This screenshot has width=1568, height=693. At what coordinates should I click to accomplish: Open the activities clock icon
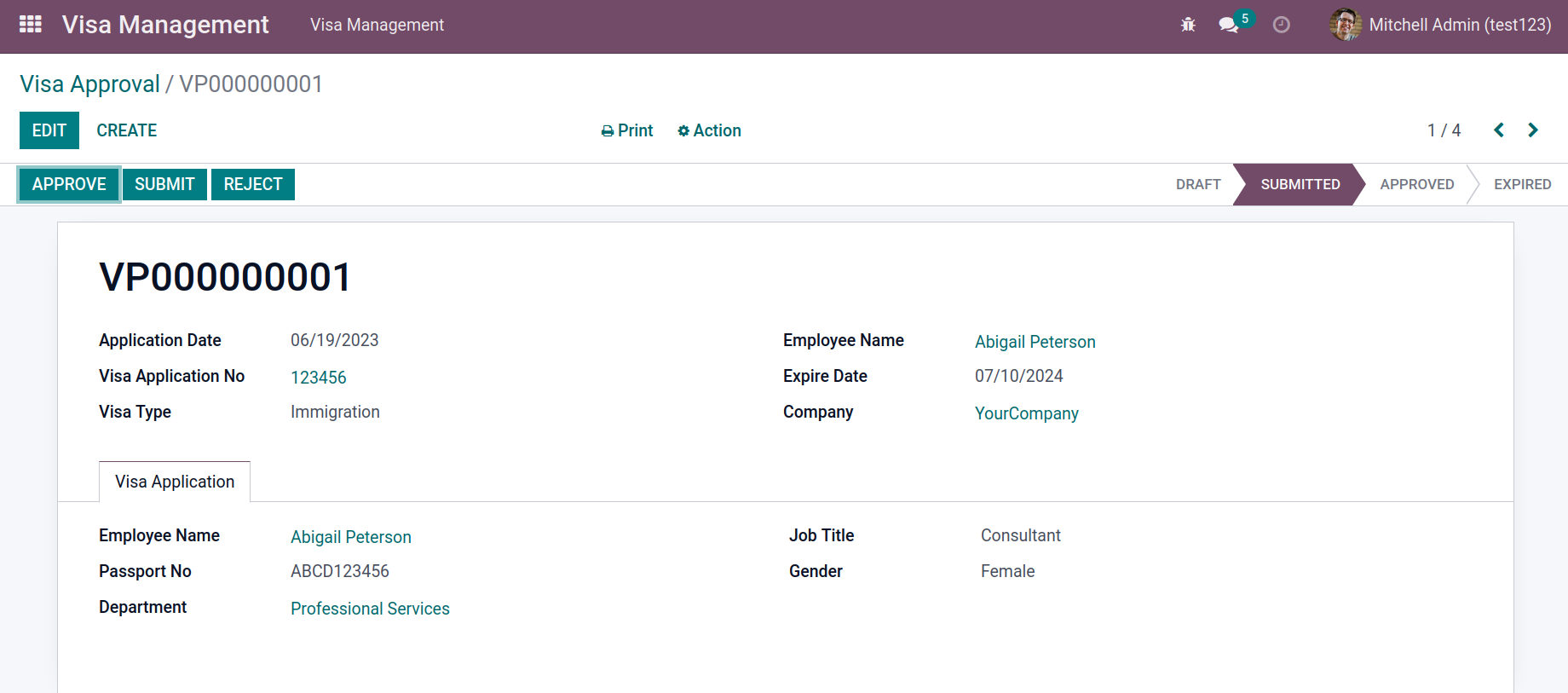[1281, 25]
